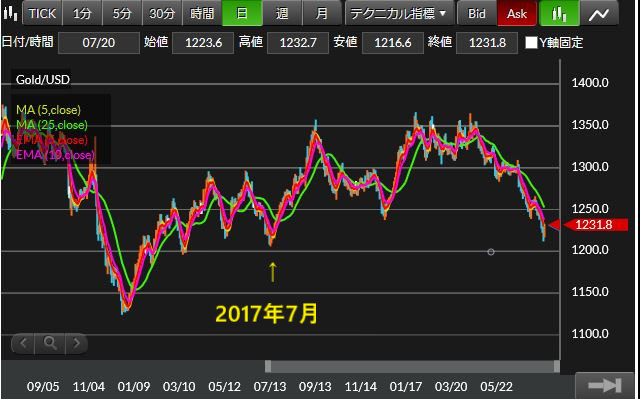The height and width of the screenshot is (399, 640).
Task: Click the 07/13 date axis label
Action: point(269,386)
